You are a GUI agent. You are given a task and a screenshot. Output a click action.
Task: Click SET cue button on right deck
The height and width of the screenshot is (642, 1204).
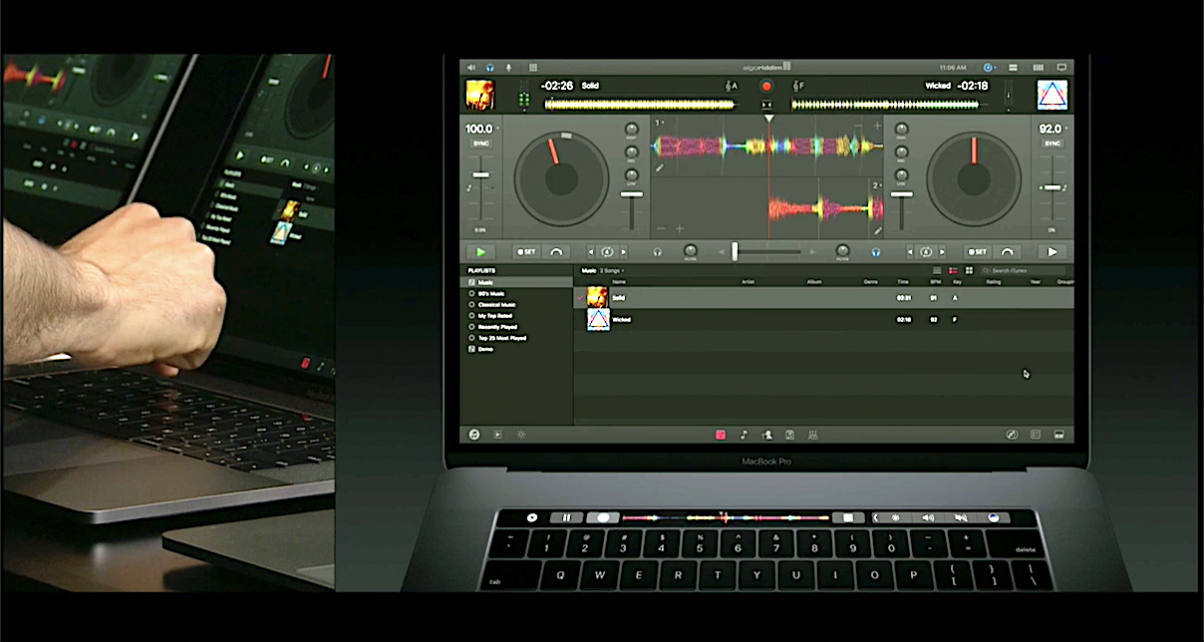(x=977, y=252)
